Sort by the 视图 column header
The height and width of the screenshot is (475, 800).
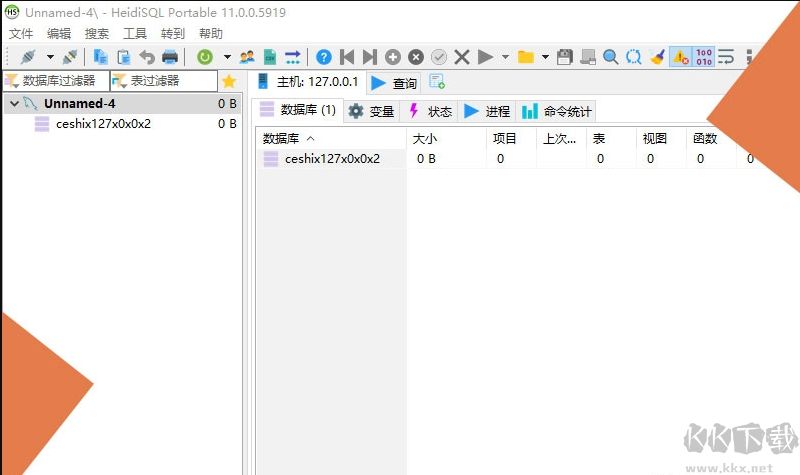pyautogui.click(x=662, y=138)
